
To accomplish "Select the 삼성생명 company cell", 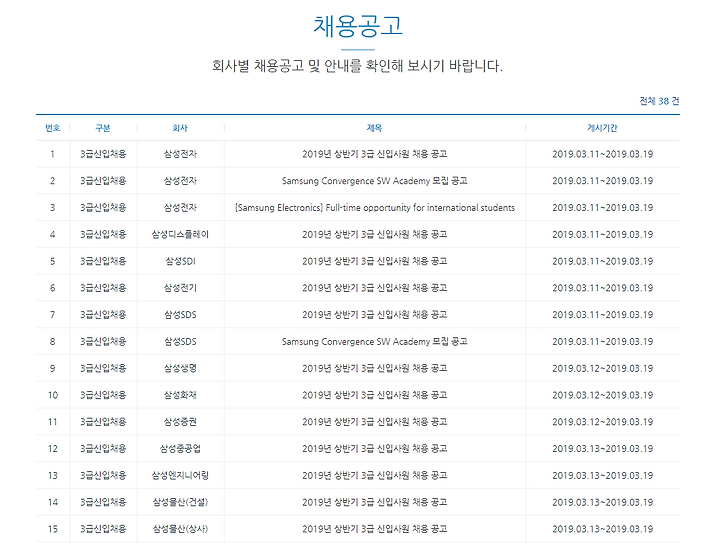I will (180, 368).
